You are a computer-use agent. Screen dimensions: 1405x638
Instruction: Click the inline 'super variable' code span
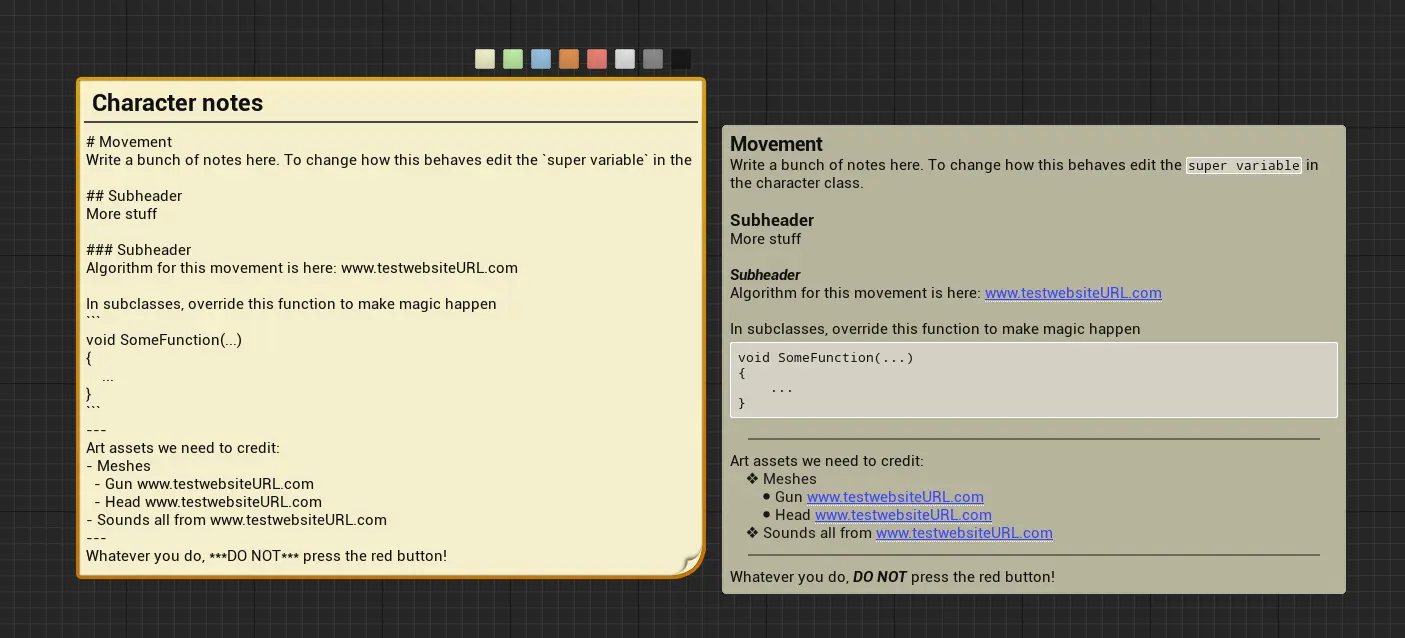[x=1243, y=165]
